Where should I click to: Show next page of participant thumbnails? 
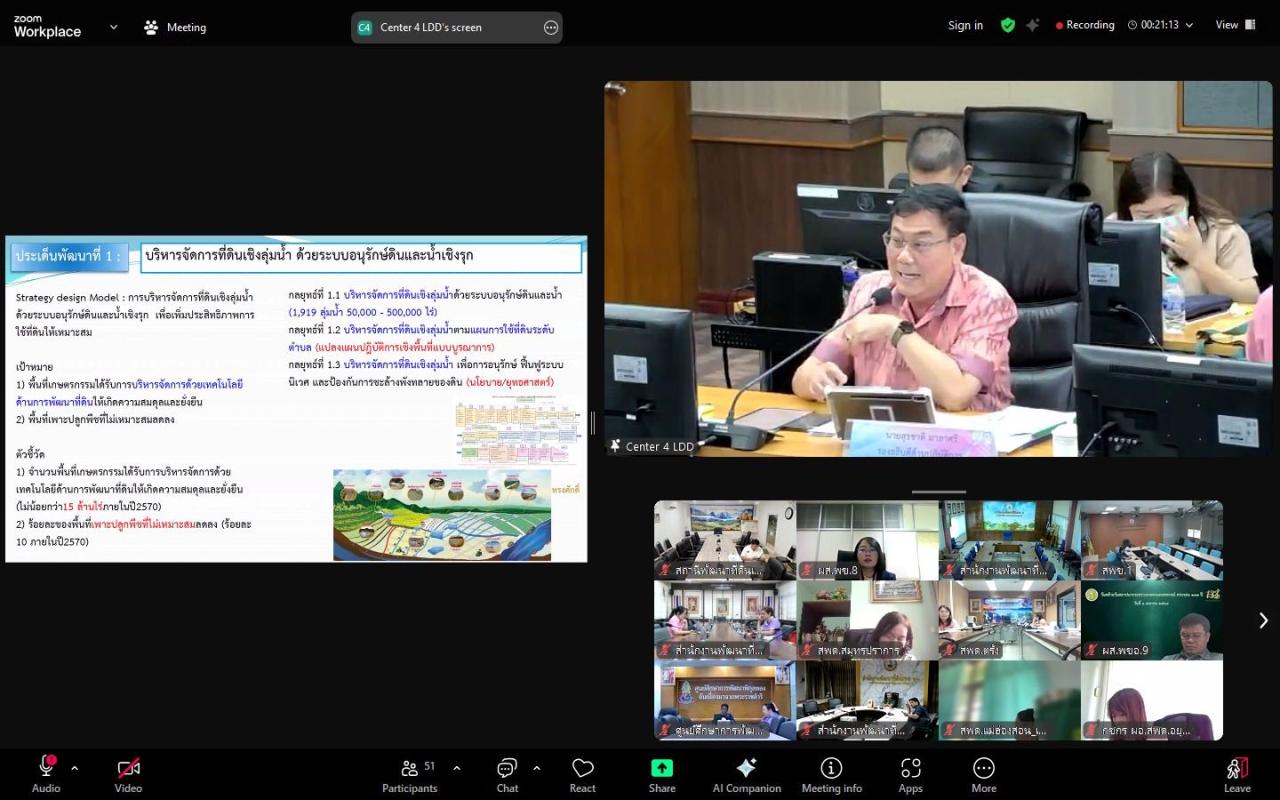(1263, 620)
